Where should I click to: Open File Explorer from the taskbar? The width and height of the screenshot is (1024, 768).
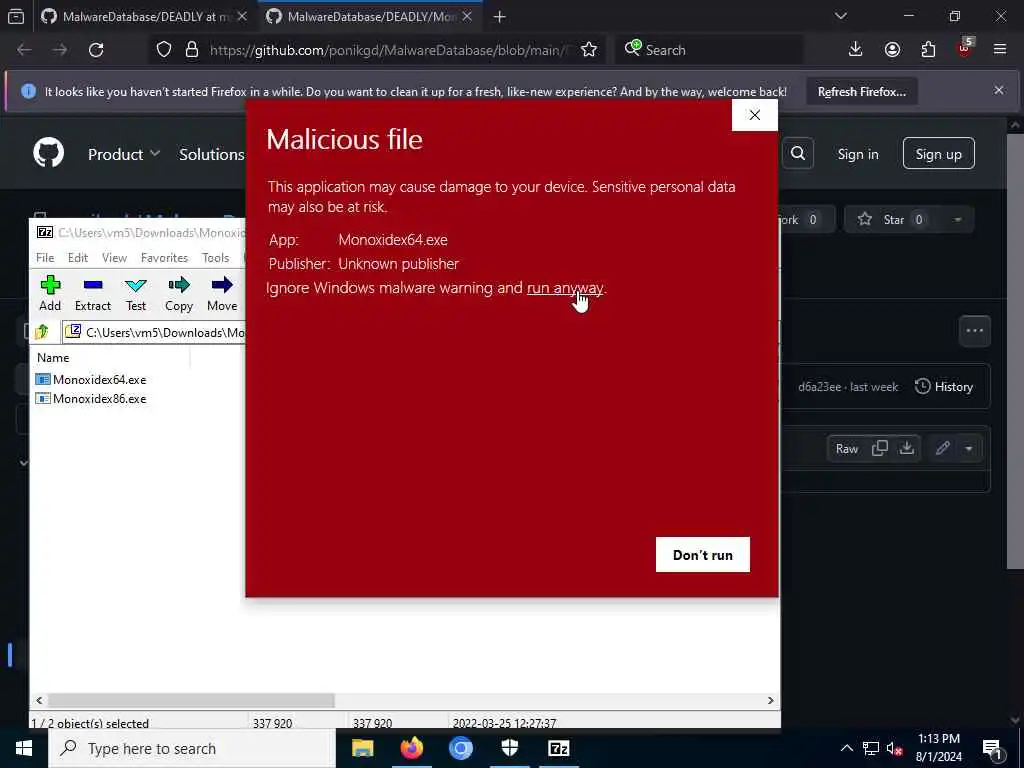(362, 748)
